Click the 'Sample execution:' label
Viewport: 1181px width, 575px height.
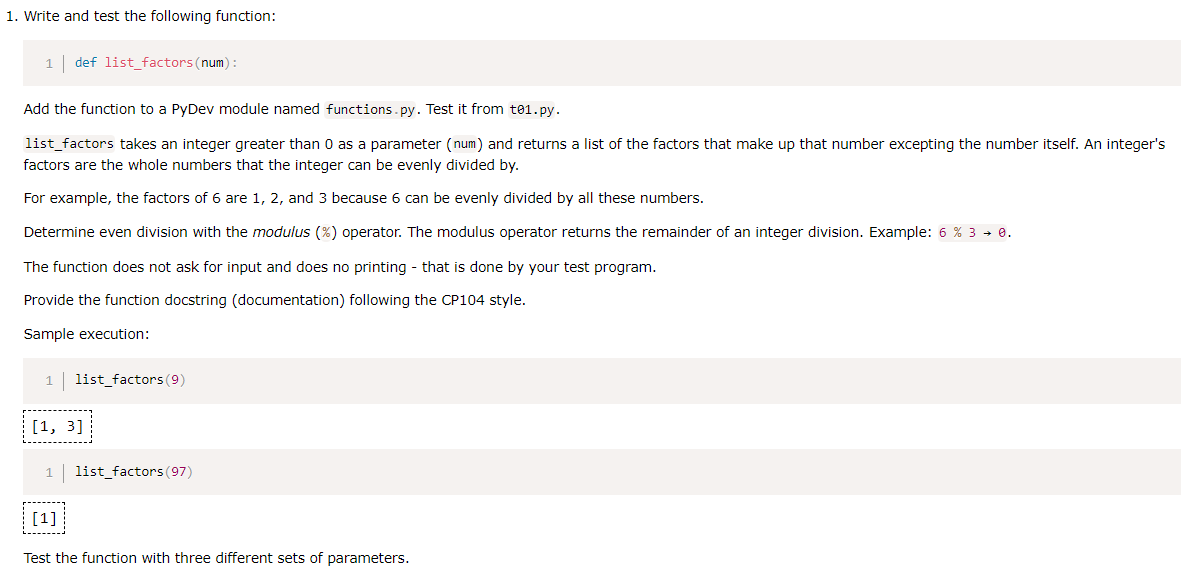point(87,334)
